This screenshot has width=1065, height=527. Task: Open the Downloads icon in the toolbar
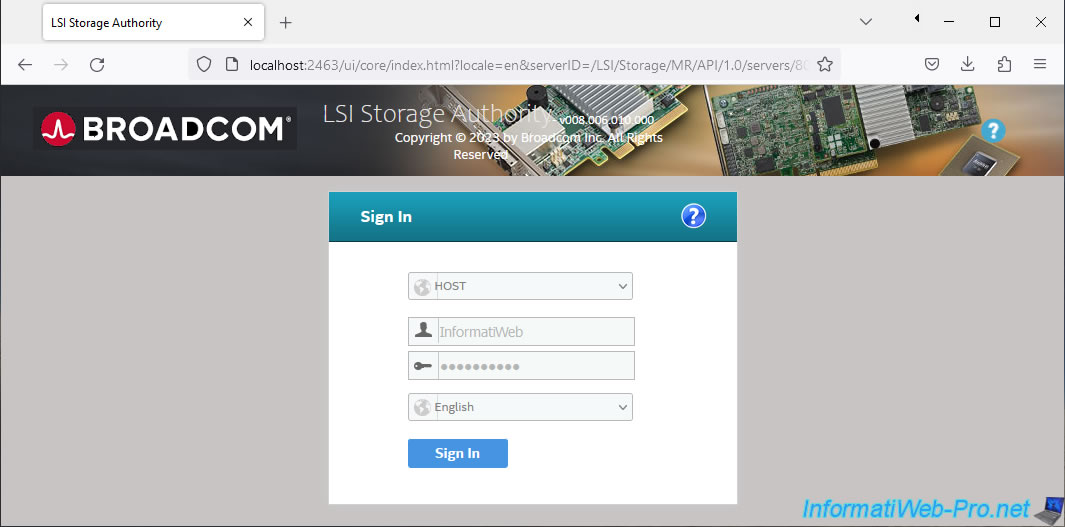click(968, 65)
